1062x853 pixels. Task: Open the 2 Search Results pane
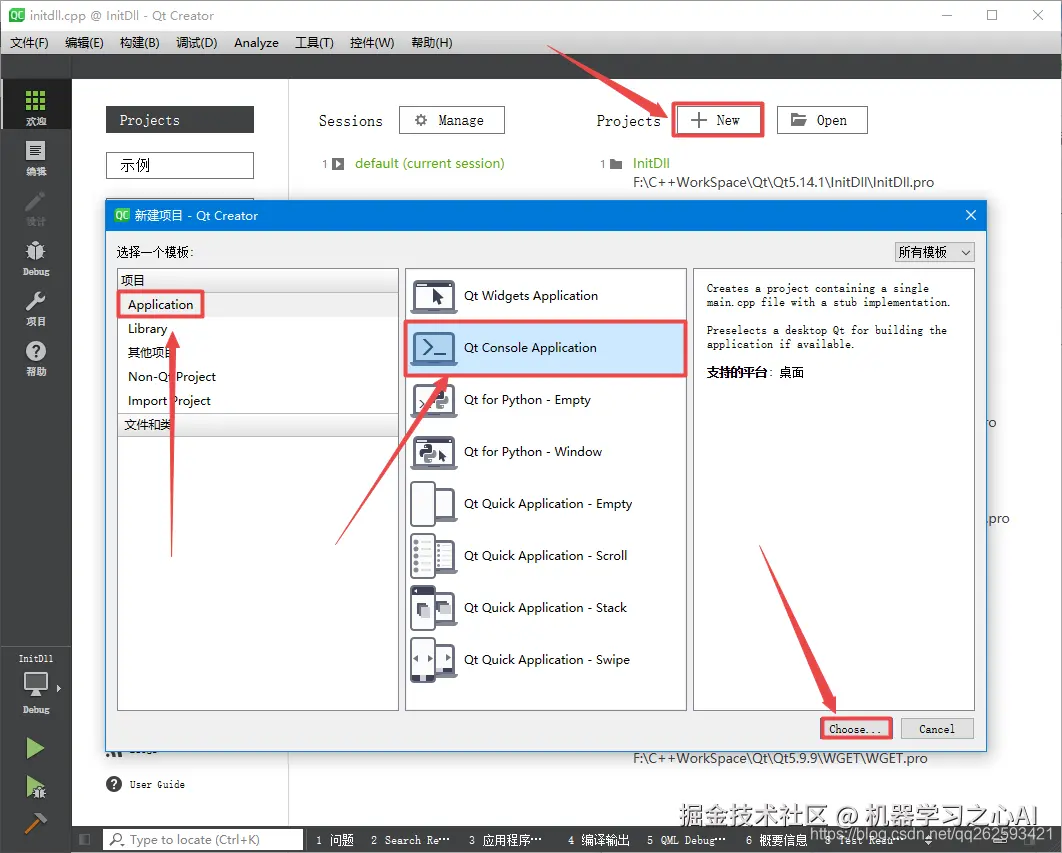coord(410,840)
